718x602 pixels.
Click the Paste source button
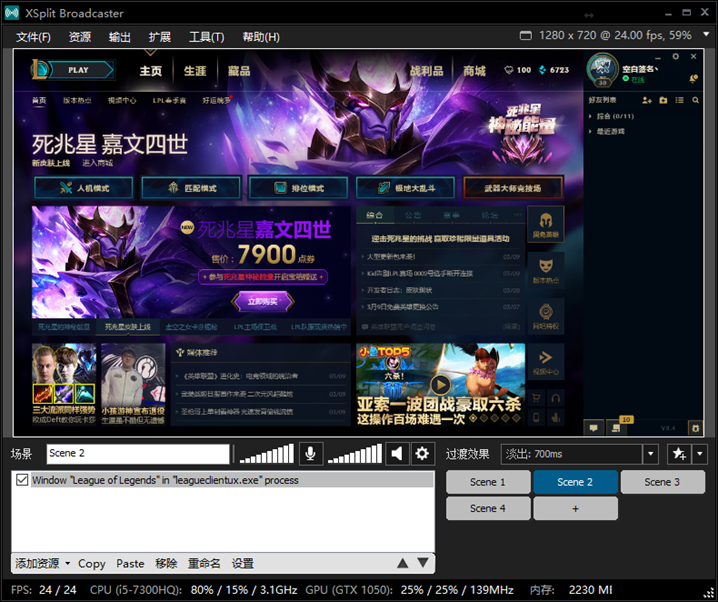point(130,564)
